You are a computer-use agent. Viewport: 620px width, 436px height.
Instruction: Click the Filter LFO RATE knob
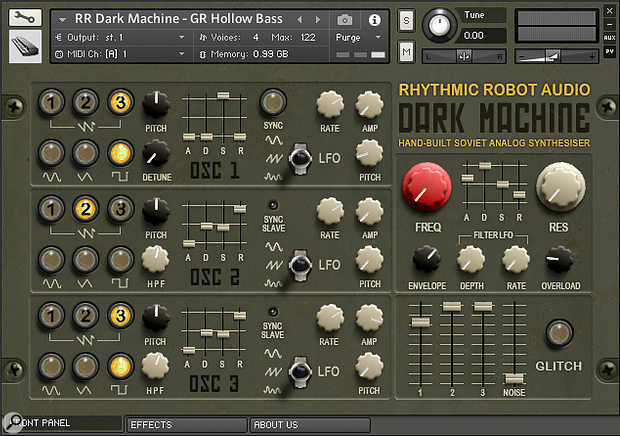[516, 259]
